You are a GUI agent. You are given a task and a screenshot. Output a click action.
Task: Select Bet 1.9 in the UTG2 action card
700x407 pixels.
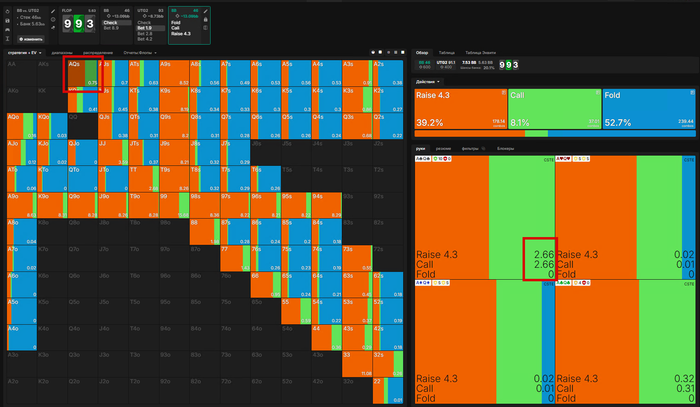coord(150,28)
